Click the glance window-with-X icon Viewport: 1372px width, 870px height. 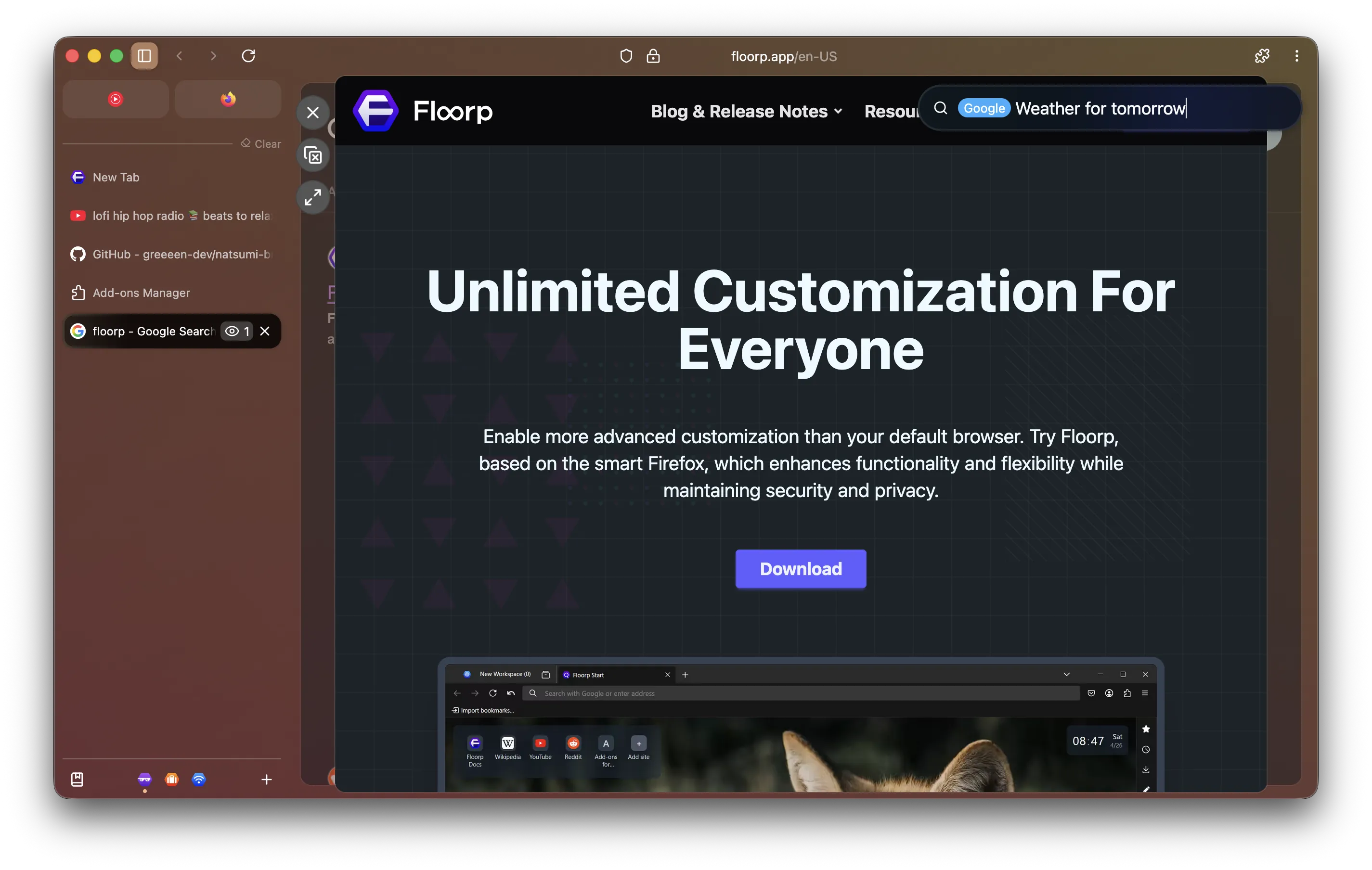(313, 155)
